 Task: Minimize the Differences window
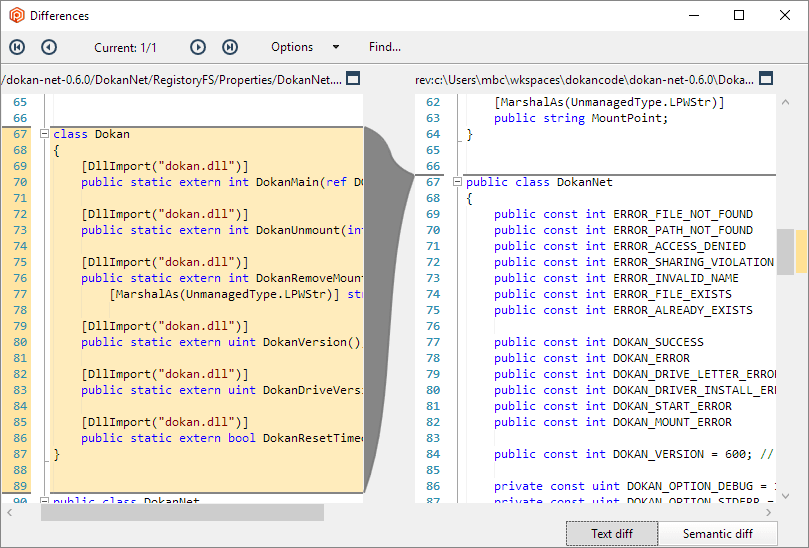694,15
